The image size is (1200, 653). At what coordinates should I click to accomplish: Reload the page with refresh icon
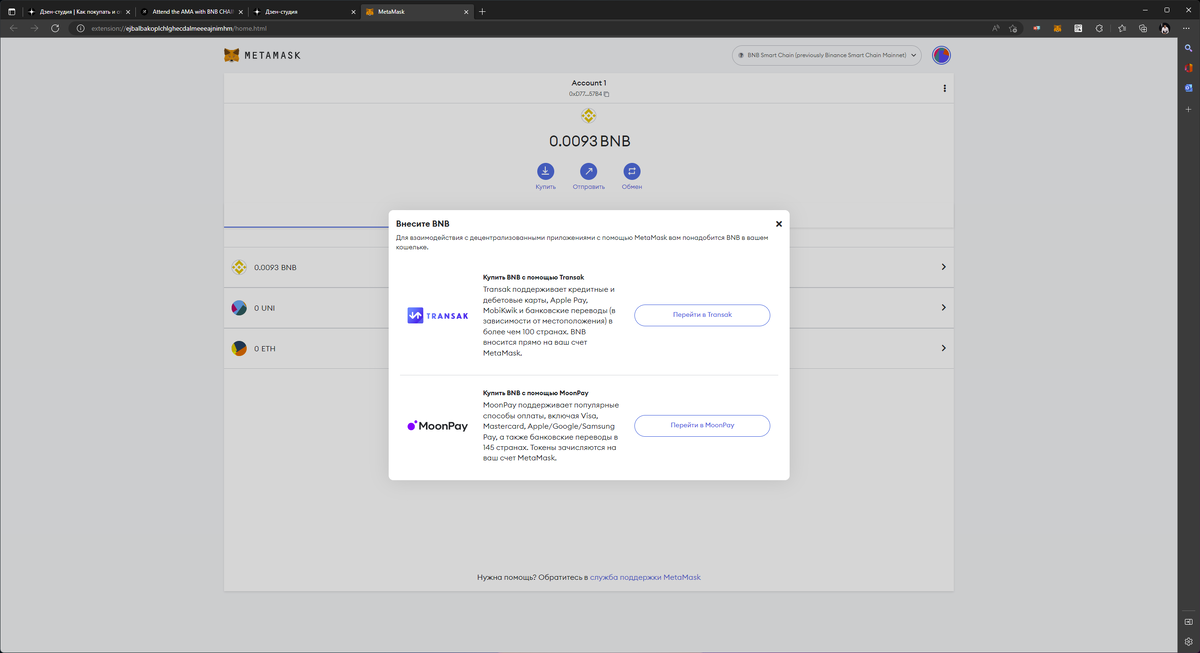(55, 28)
